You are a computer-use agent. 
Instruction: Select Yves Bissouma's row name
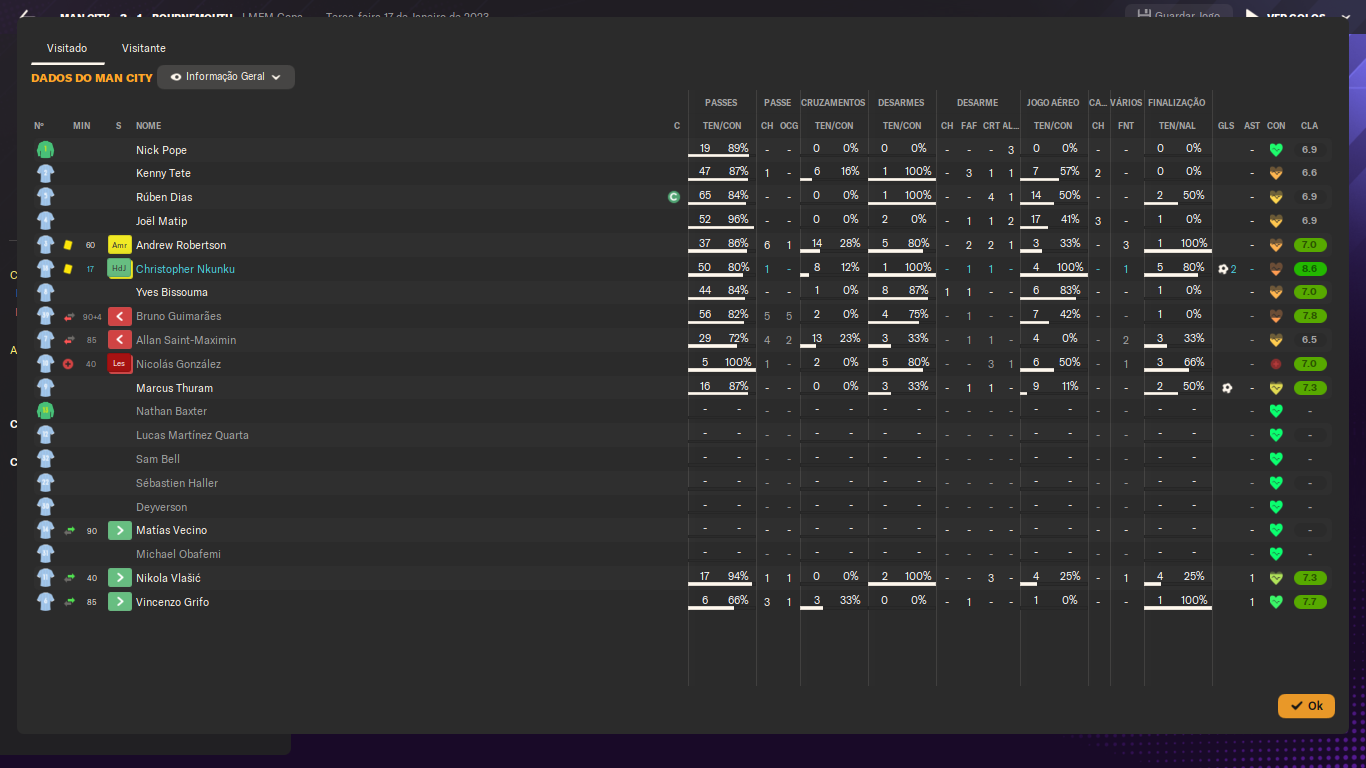pos(171,293)
